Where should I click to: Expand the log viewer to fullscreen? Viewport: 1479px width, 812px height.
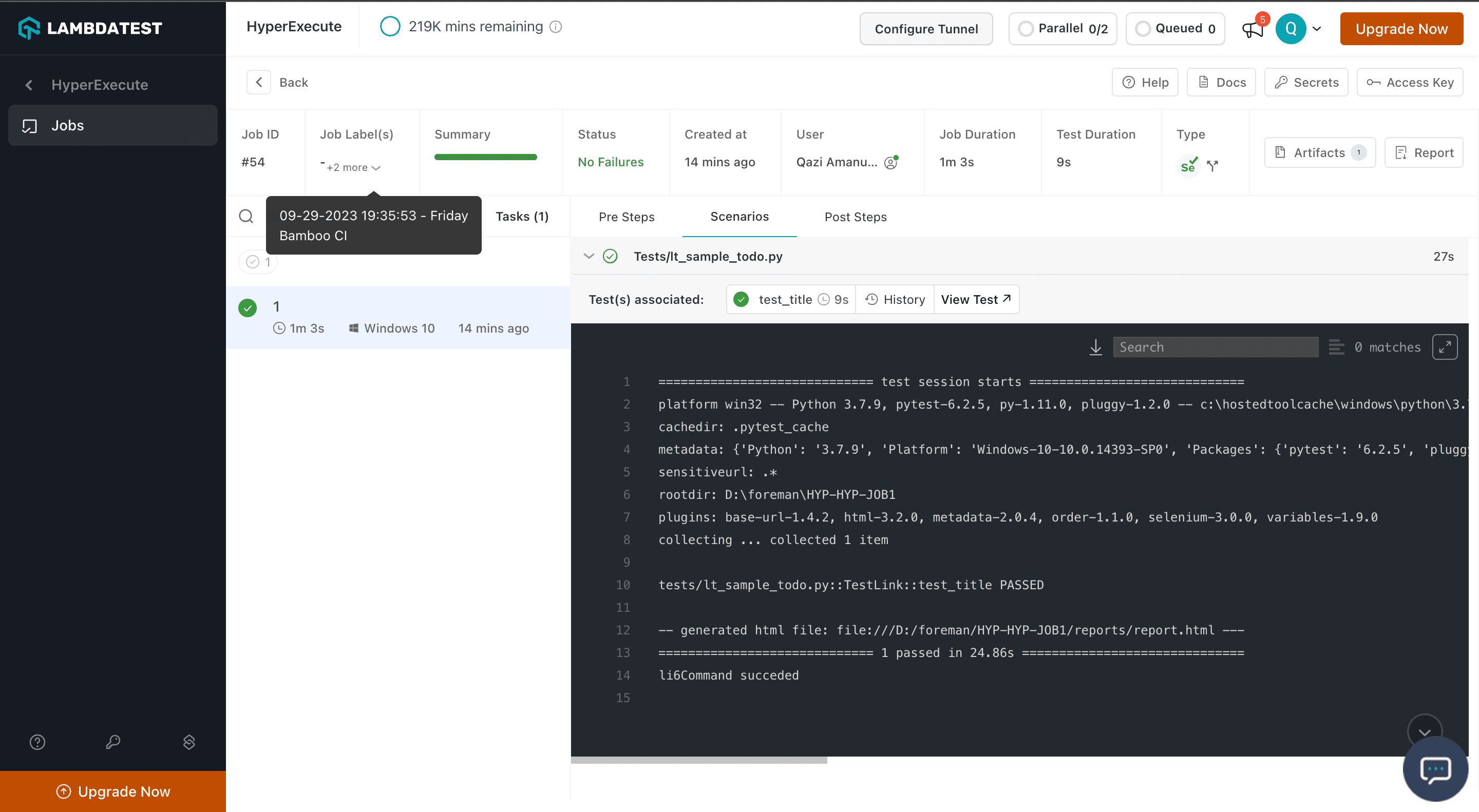pyautogui.click(x=1445, y=347)
